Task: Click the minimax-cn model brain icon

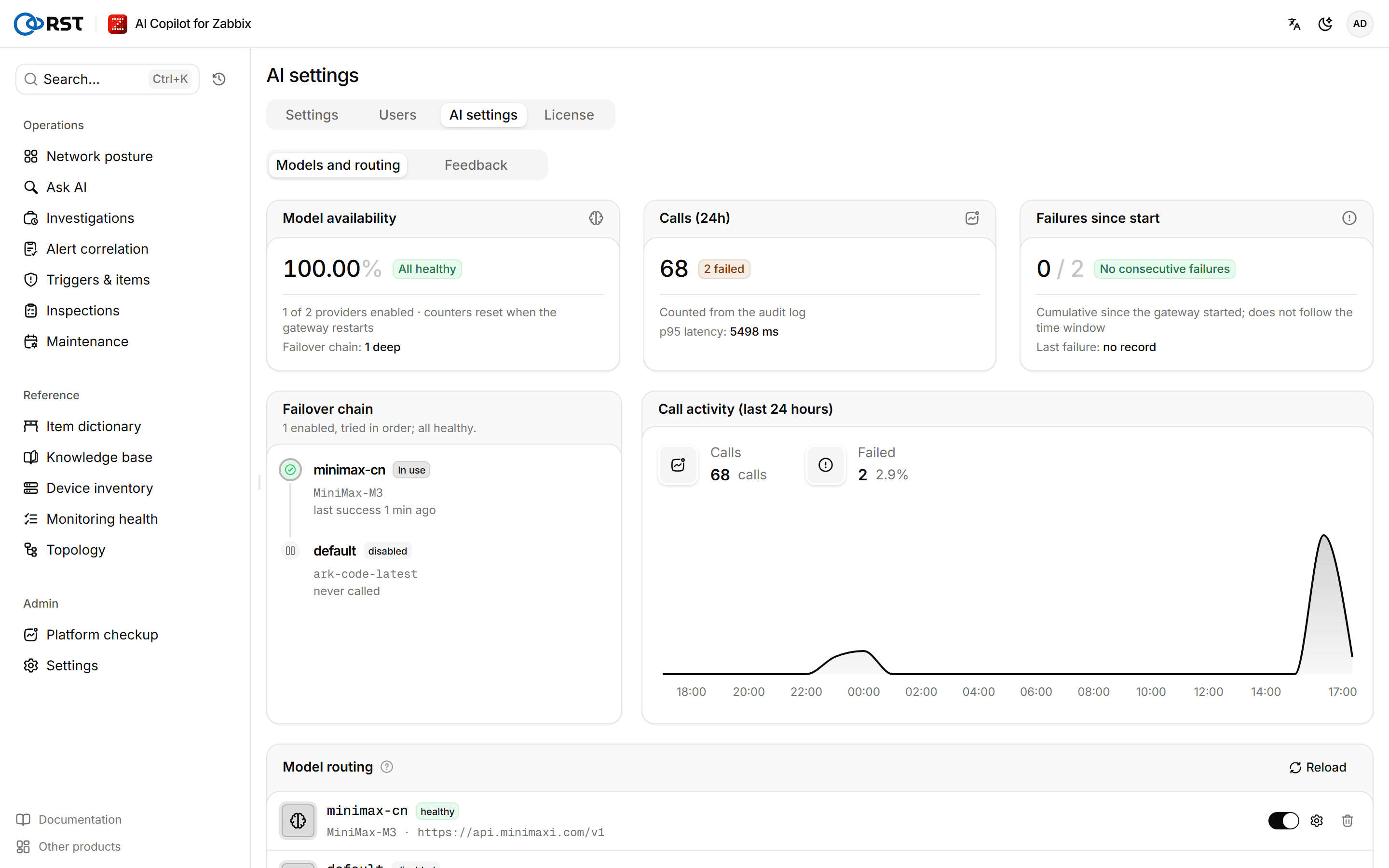Action: [298, 821]
